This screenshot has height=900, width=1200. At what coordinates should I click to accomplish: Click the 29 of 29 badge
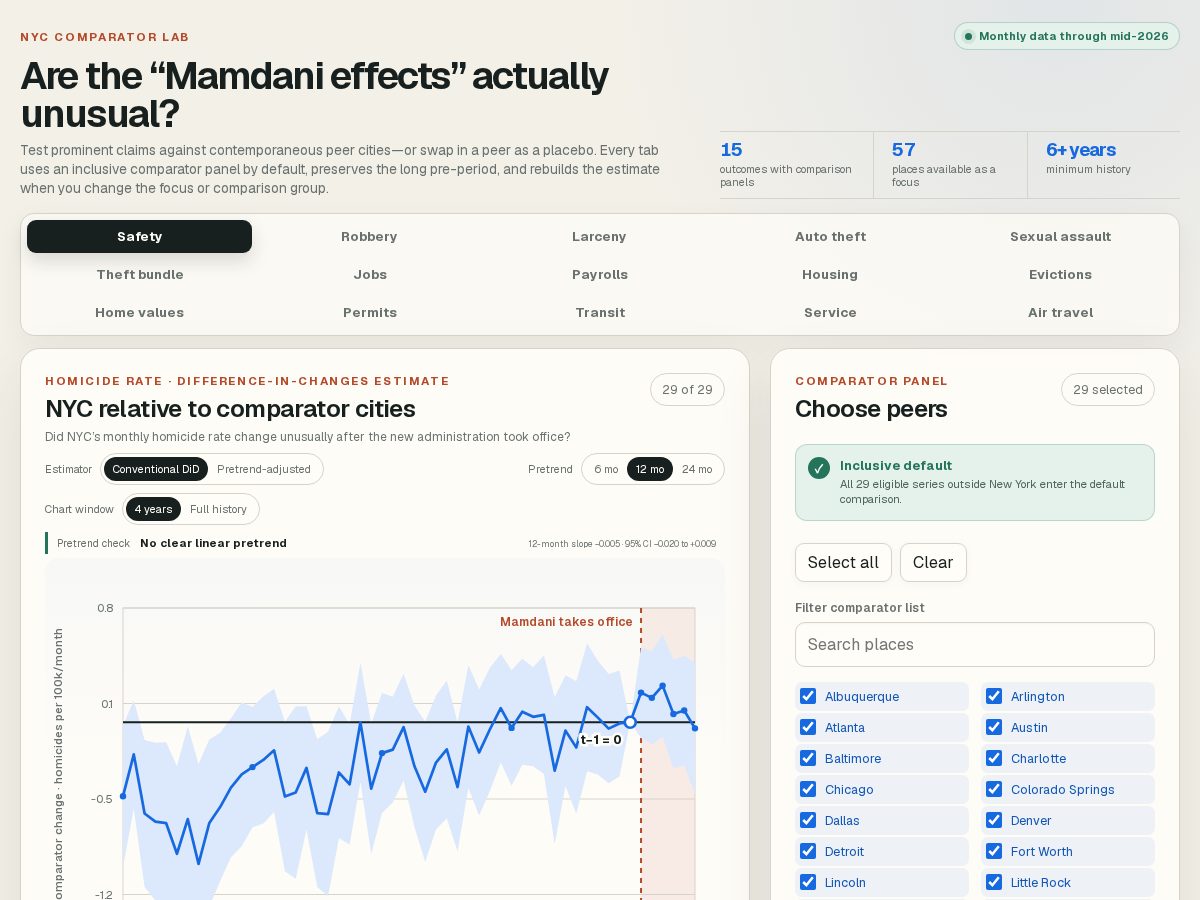coord(687,390)
